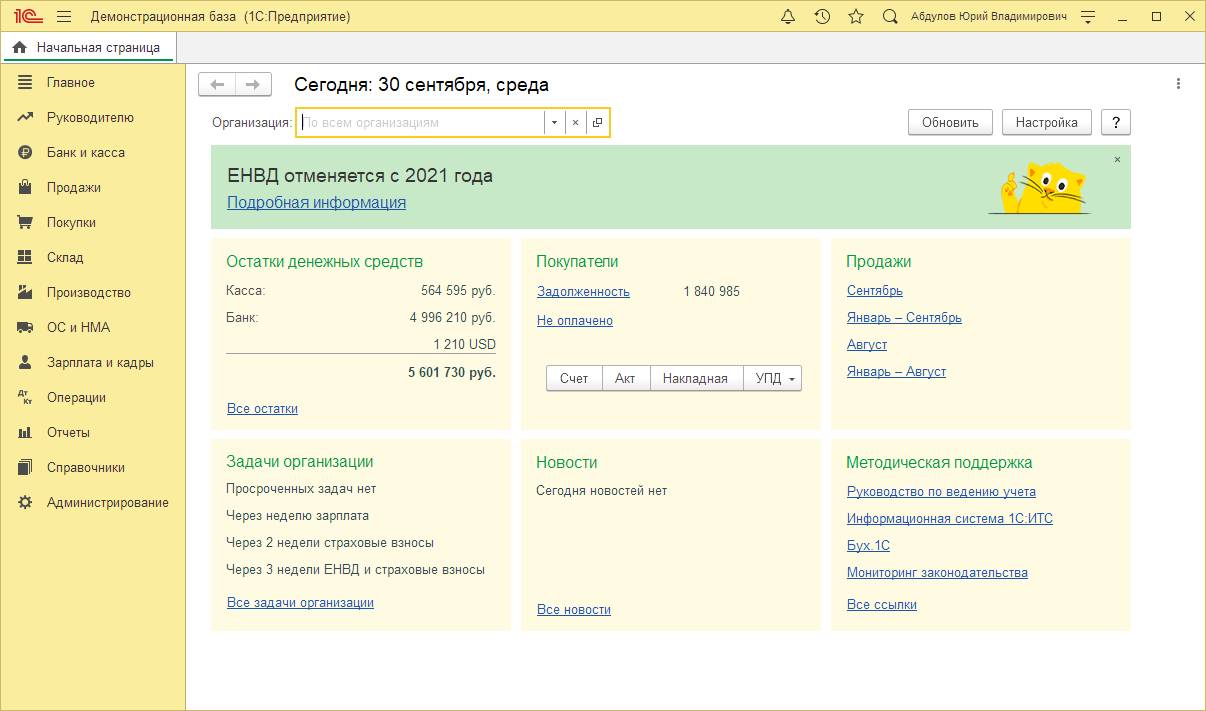
Task: Open the Август sales link
Action: point(867,345)
